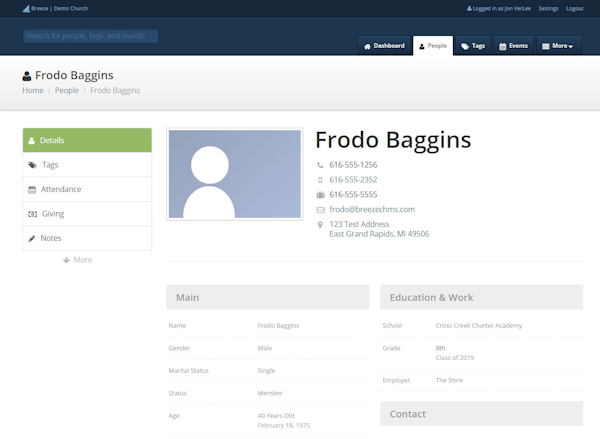Click the person icon in Details sidebar item
The image size is (600, 439).
coord(31,140)
